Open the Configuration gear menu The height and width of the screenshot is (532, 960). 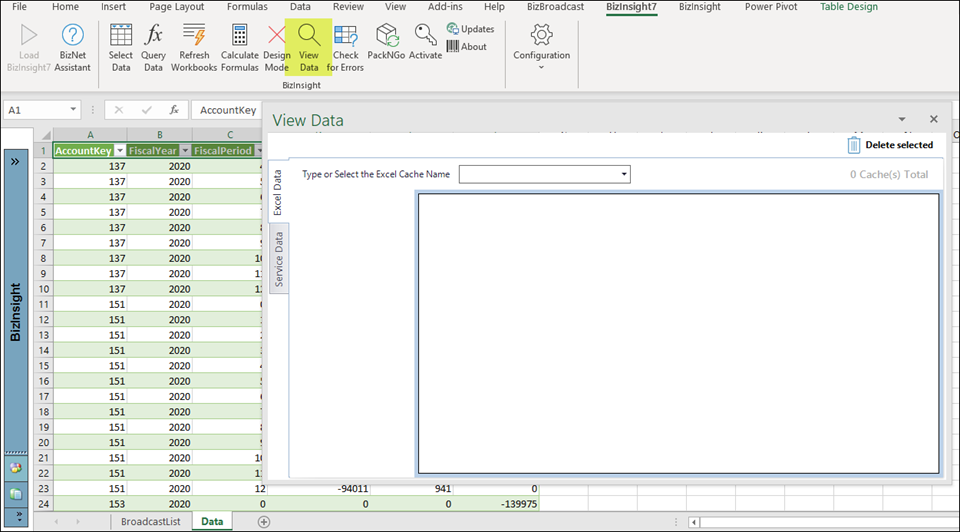(x=541, y=47)
